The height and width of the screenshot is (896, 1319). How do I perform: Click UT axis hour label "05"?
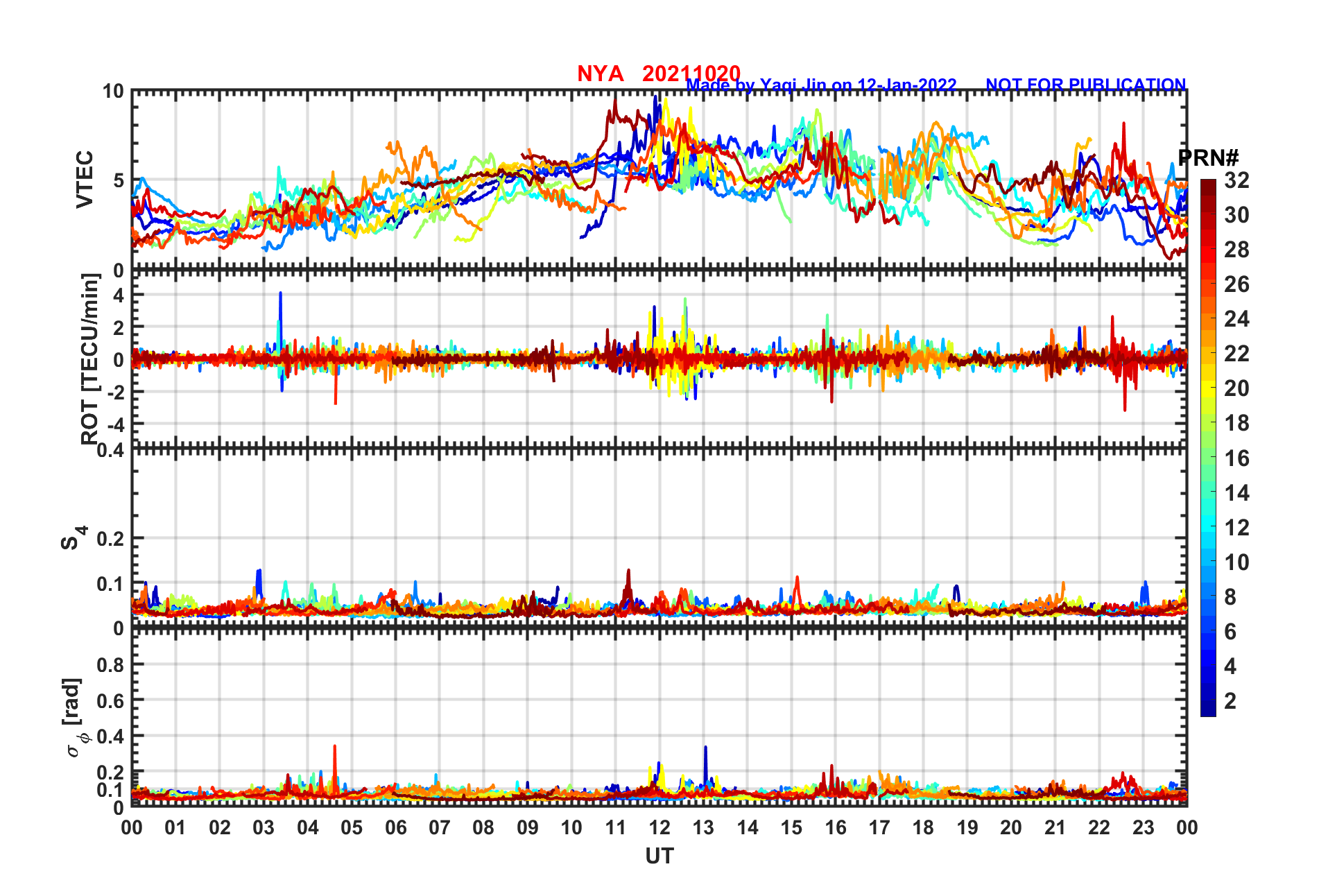click(x=352, y=827)
